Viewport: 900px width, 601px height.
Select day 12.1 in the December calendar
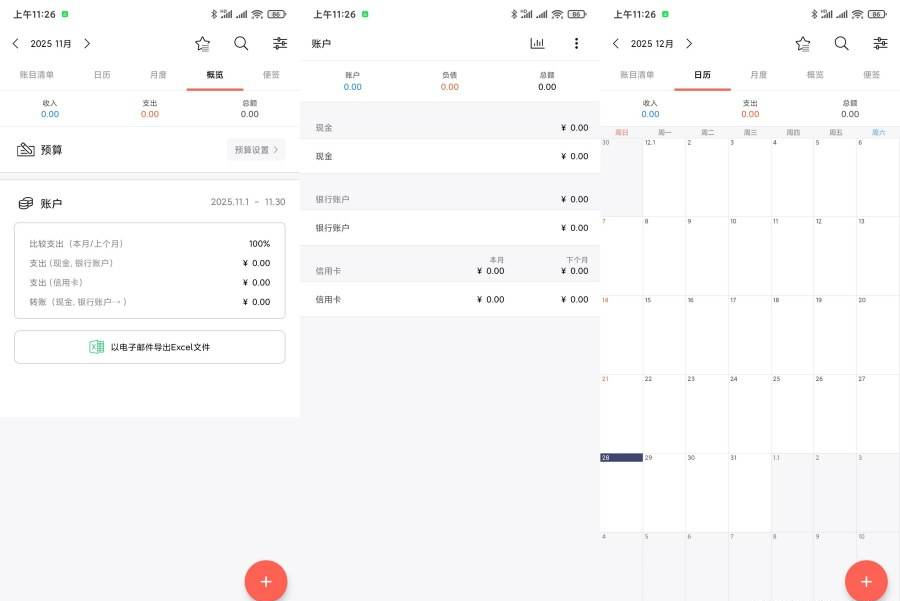coord(664,177)
